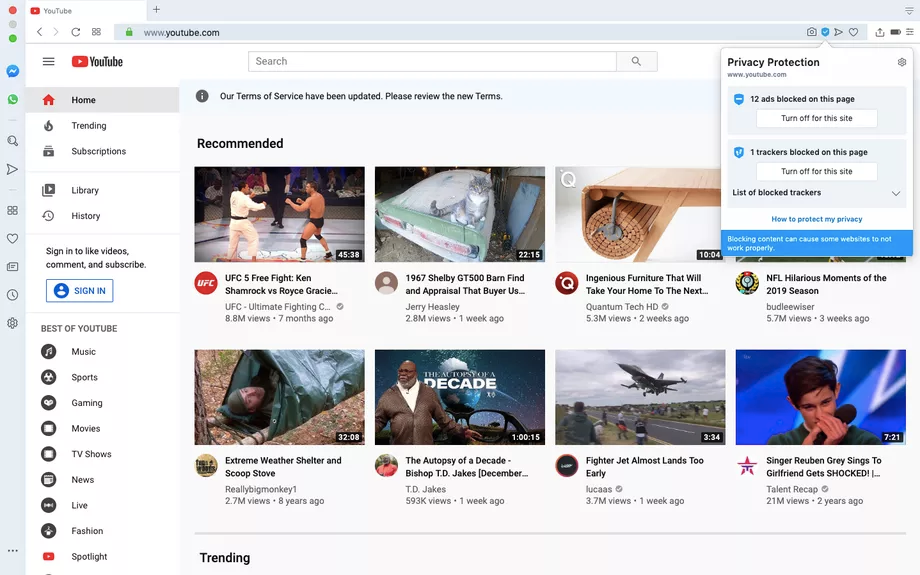This screenshot has height=575, width=920.
Task: Click the heart bookmark icon in address bar
Action: coord(853,32)
